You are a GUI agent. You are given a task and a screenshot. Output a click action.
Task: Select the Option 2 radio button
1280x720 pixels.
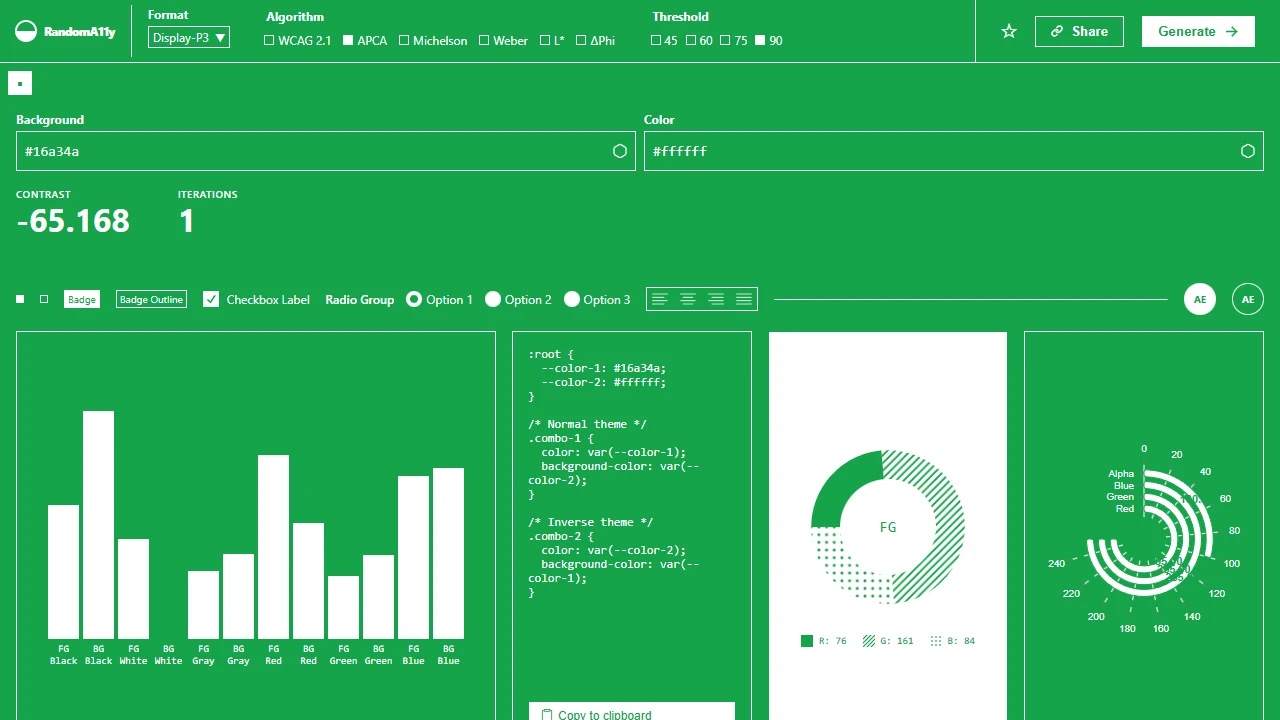click(493, 299)
